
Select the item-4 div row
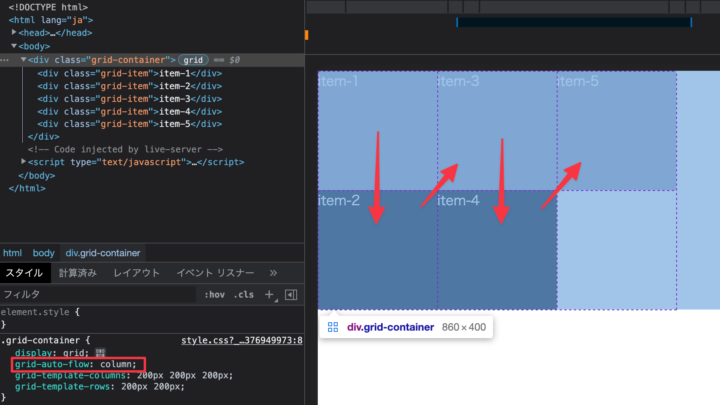click(129, 112)
